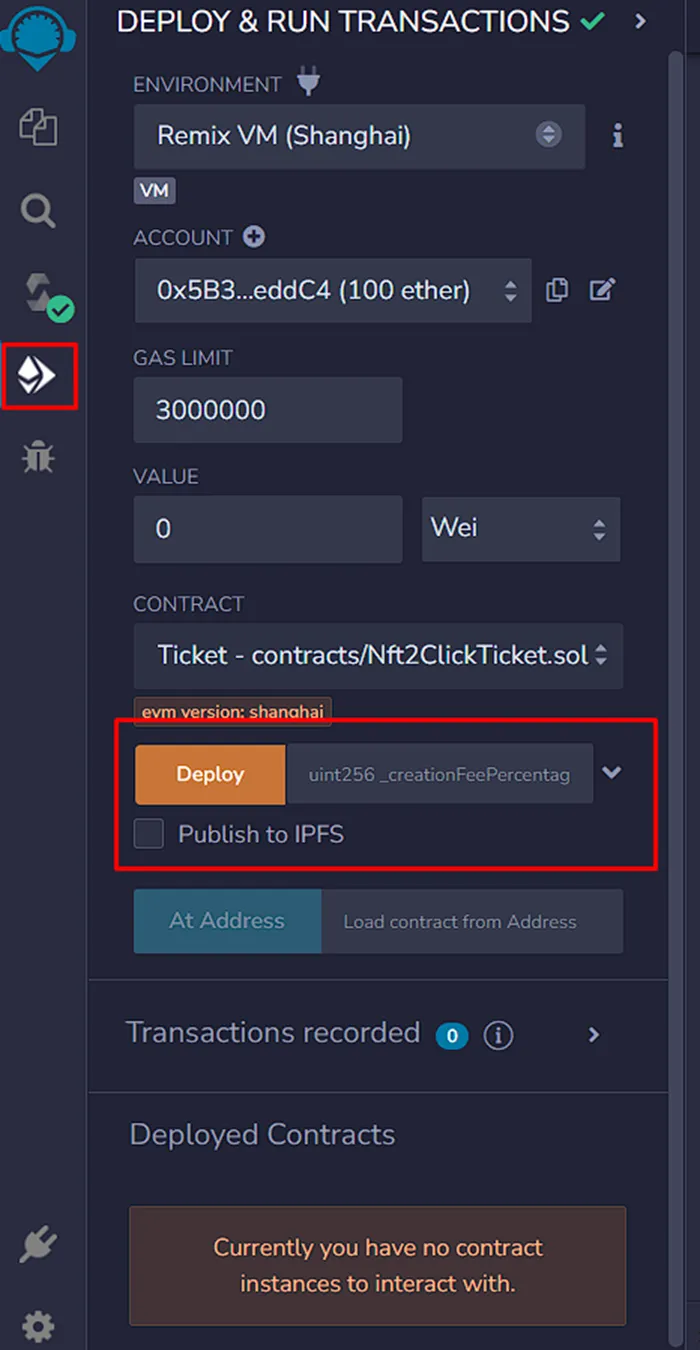Expand the Deploy constructor parameters chevron

coord(612,772)
